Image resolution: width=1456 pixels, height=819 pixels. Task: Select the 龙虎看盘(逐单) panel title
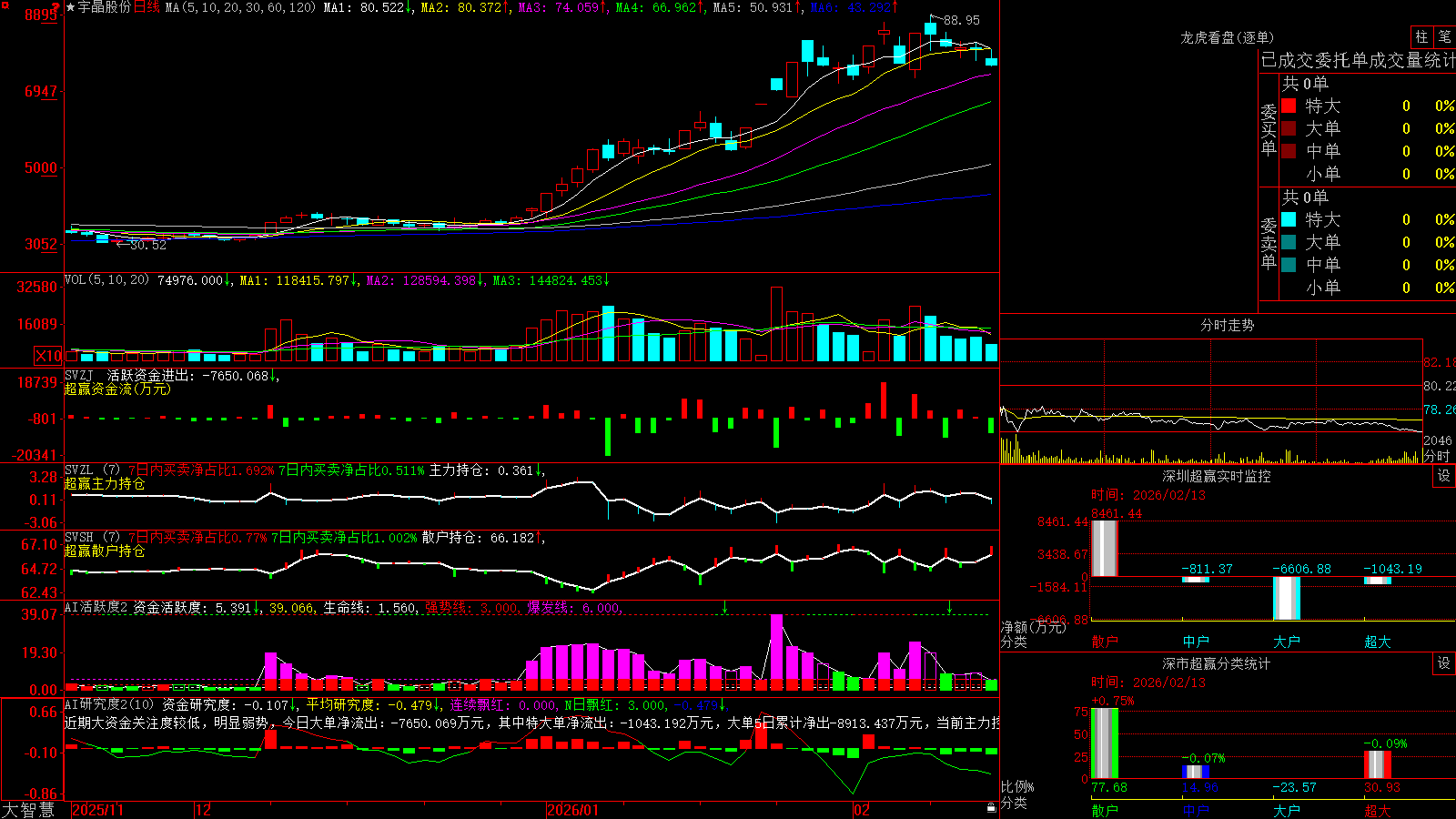(x=1227, y=37)
